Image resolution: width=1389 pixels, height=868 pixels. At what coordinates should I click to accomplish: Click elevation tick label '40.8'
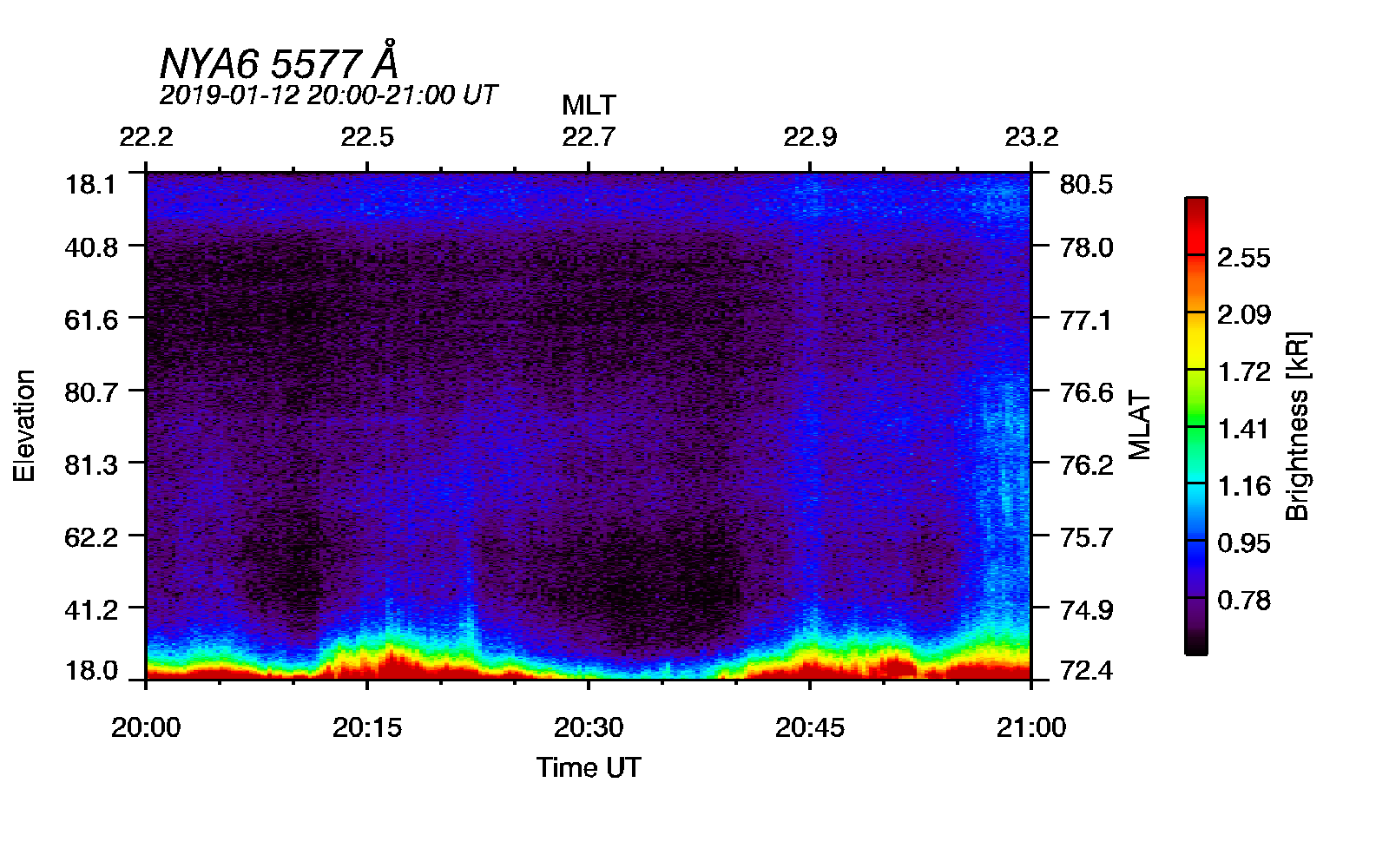(x=91, y=247)
